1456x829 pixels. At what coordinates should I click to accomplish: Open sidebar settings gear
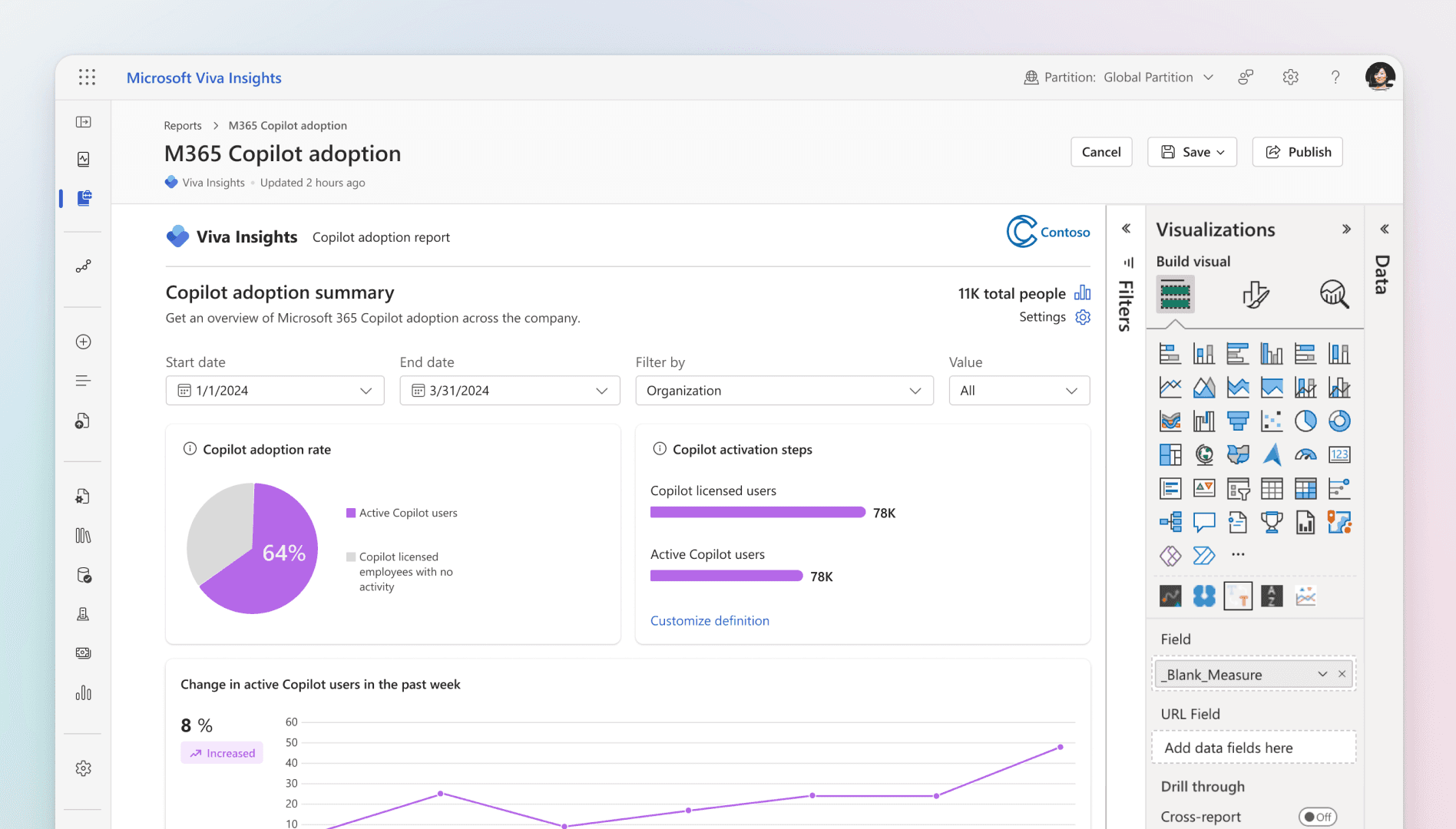pos(84,768)
